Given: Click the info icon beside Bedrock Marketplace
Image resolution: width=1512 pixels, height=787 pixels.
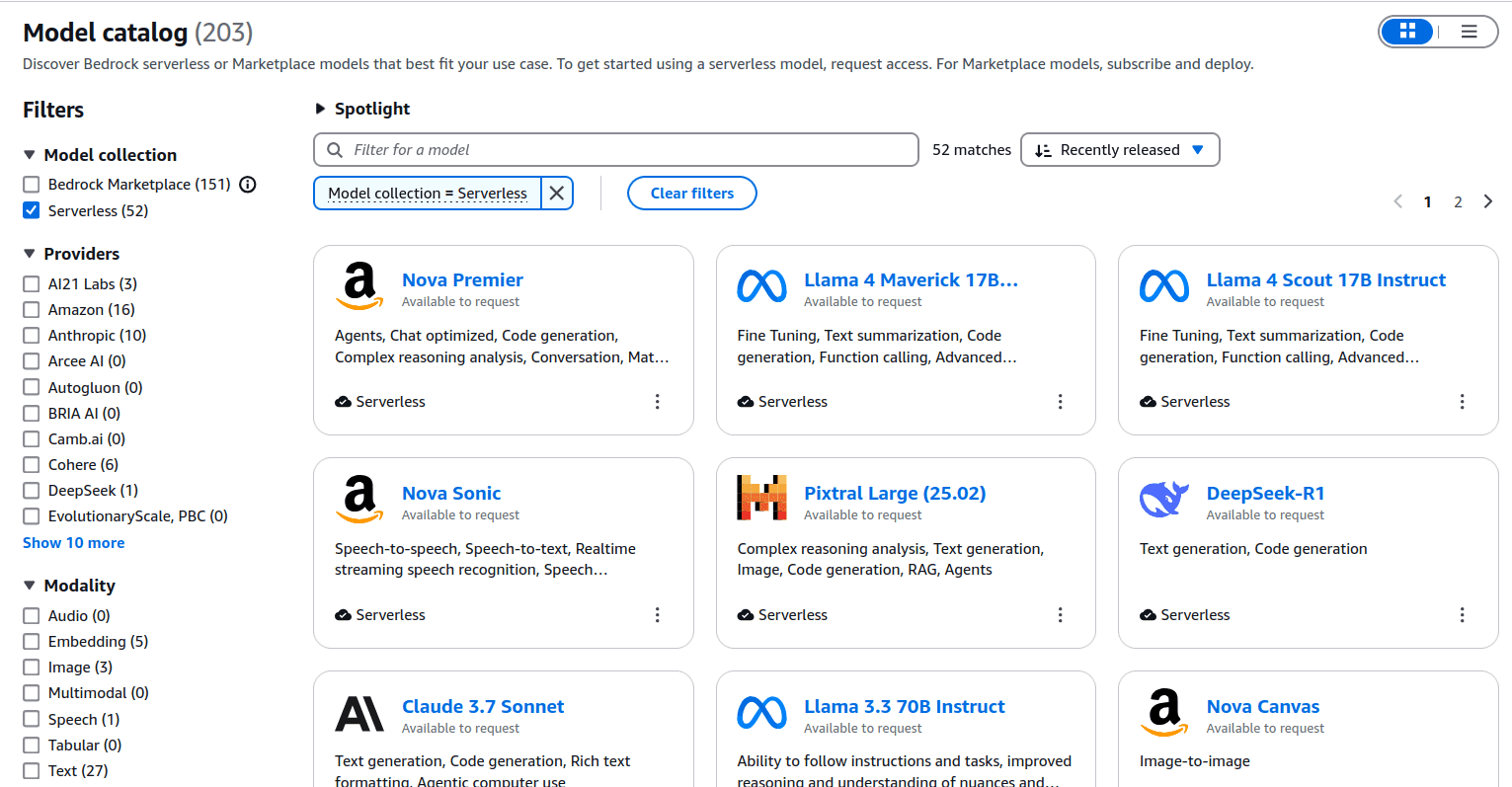Looking at the screenshot, I should (x=248, y=185).
